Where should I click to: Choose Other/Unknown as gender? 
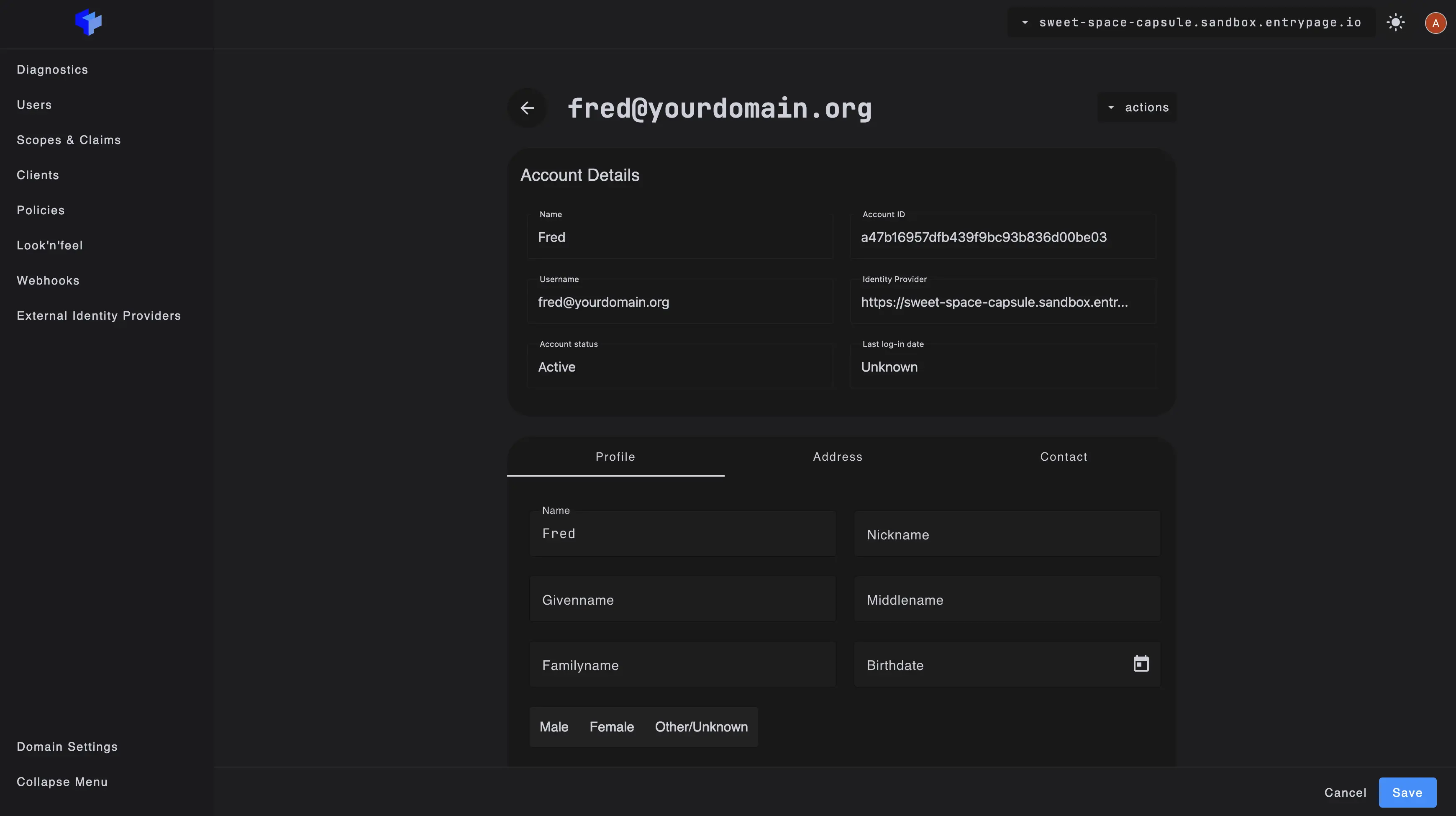(701, 726)
